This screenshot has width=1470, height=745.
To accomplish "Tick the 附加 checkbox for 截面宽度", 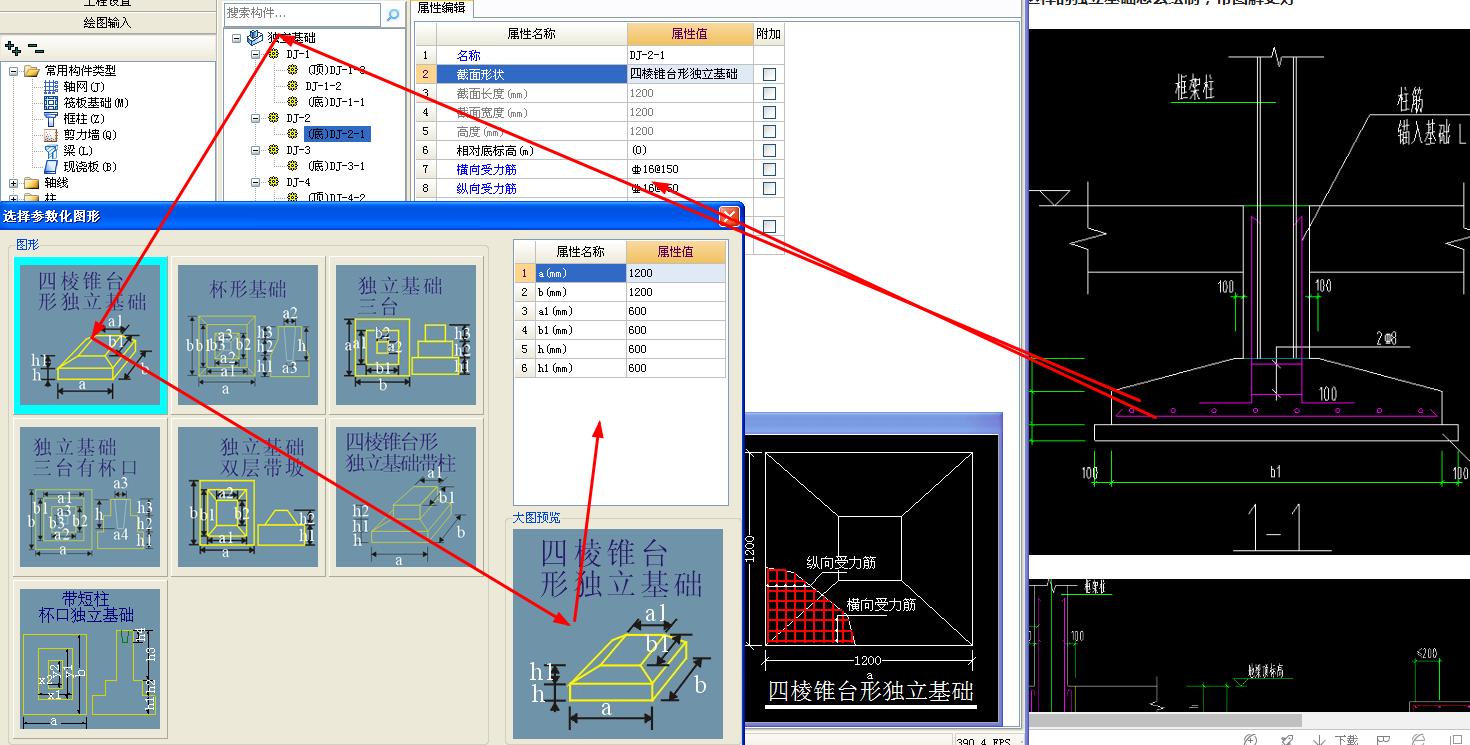I will 769,112.
